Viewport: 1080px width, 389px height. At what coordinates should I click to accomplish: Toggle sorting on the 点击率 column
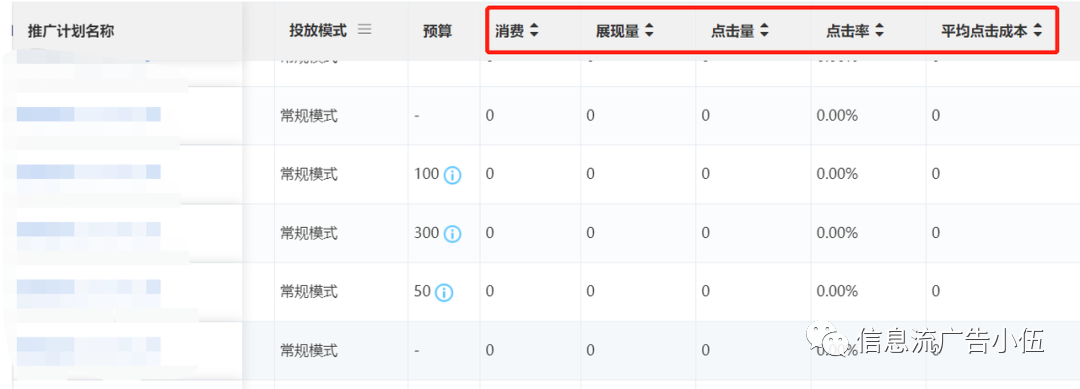point(879,31)
